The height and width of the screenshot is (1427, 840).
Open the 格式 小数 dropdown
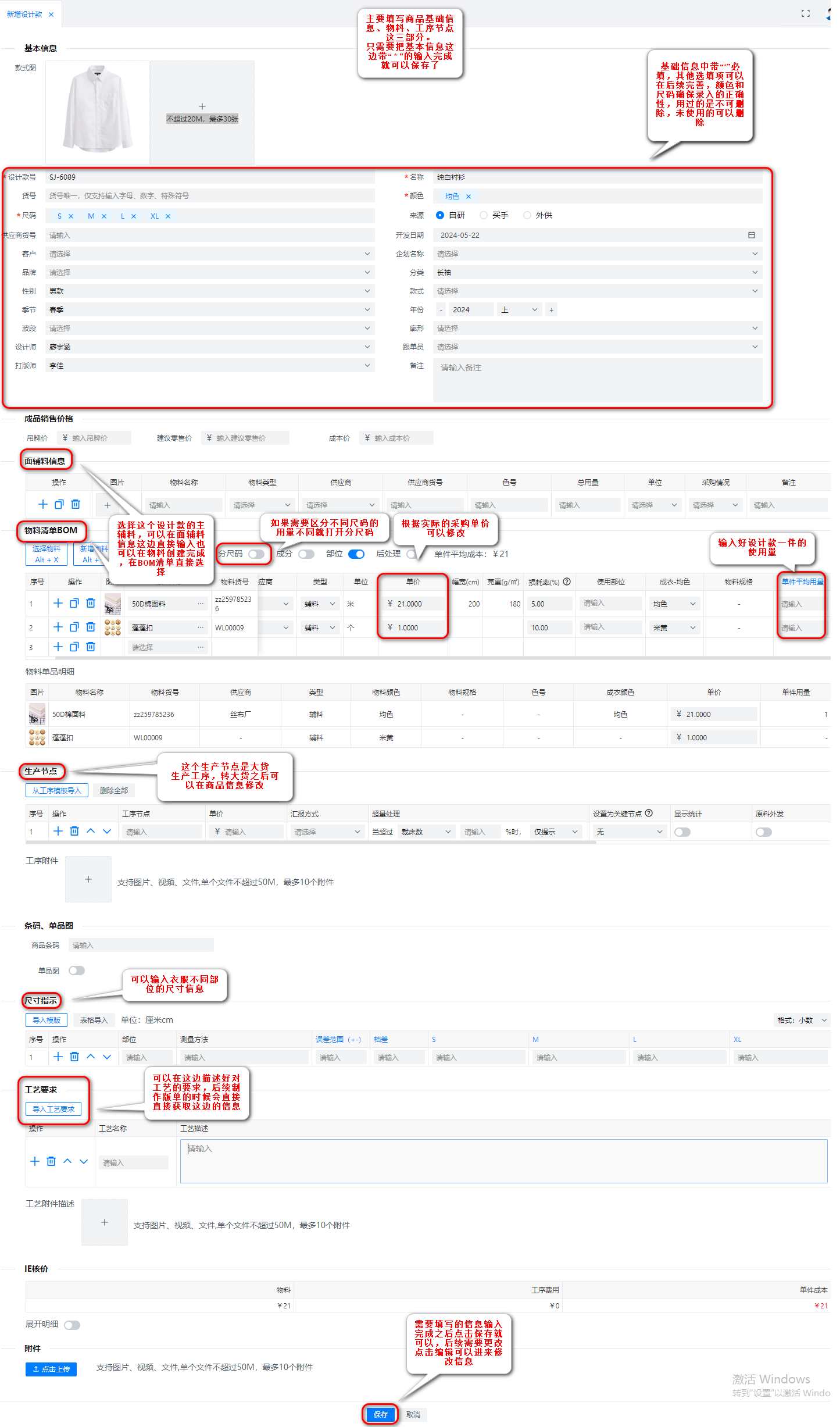point(802,1020)
